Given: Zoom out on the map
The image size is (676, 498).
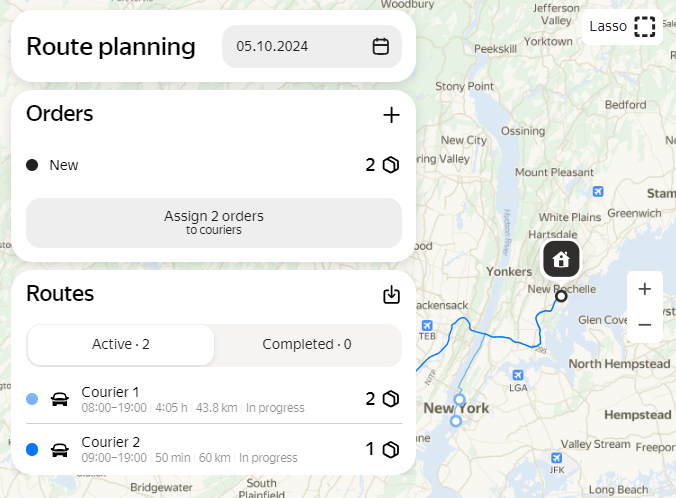Looking at the screenshot, I should pos(645,324).
